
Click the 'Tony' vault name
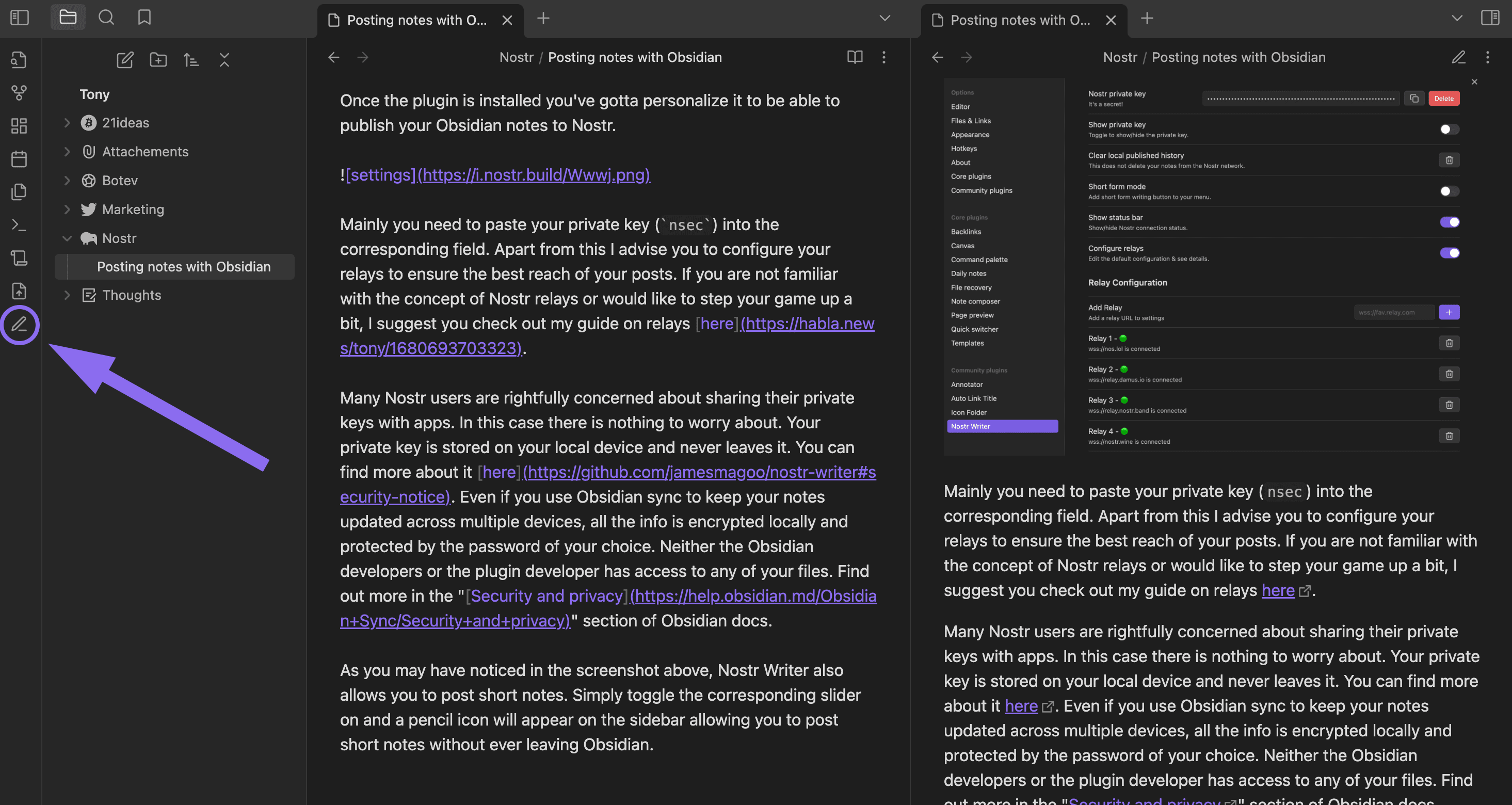click(x=94, y=94)
